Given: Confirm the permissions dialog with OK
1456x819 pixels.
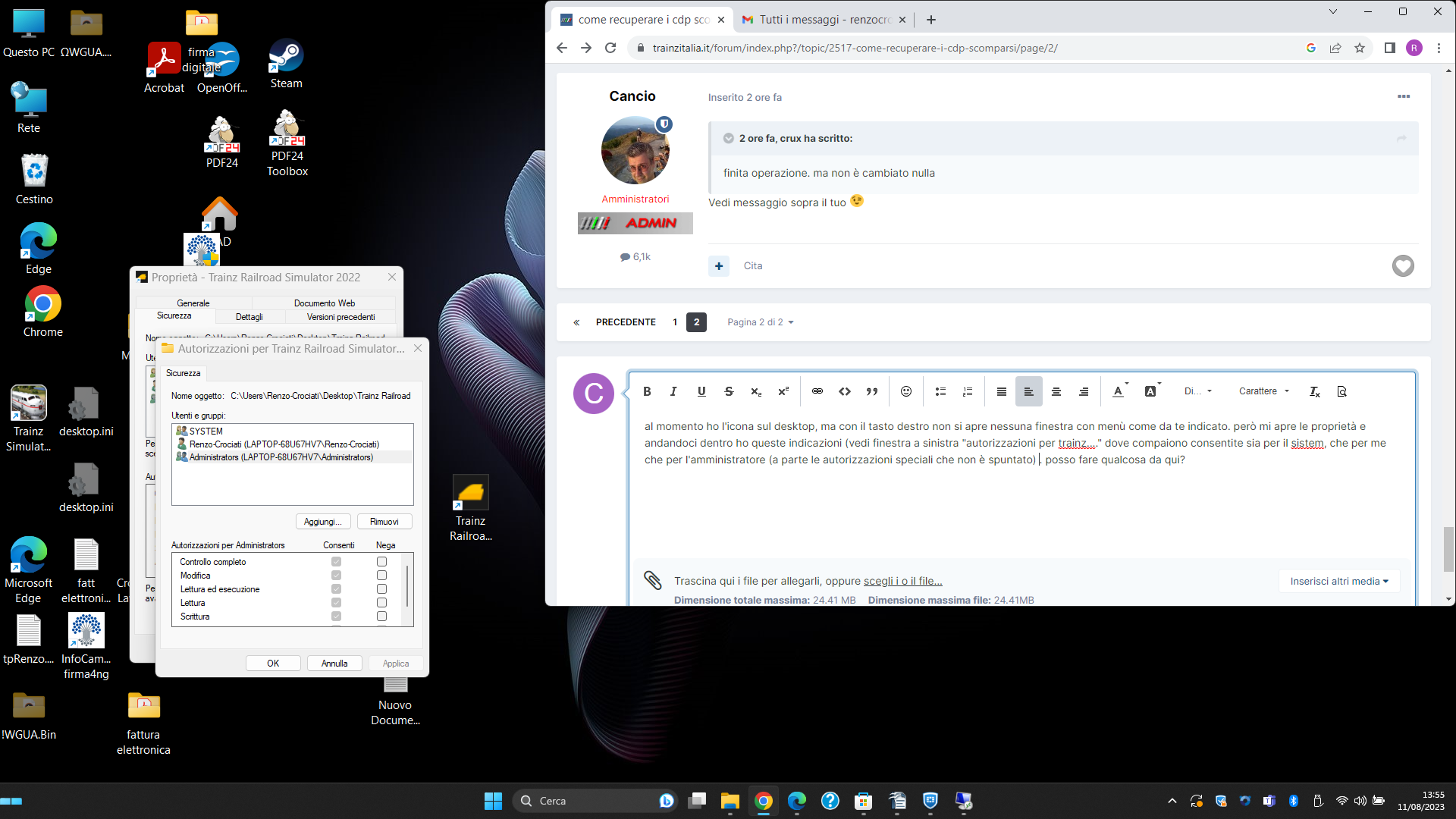Looking at the screenshot, I should 273,664.
